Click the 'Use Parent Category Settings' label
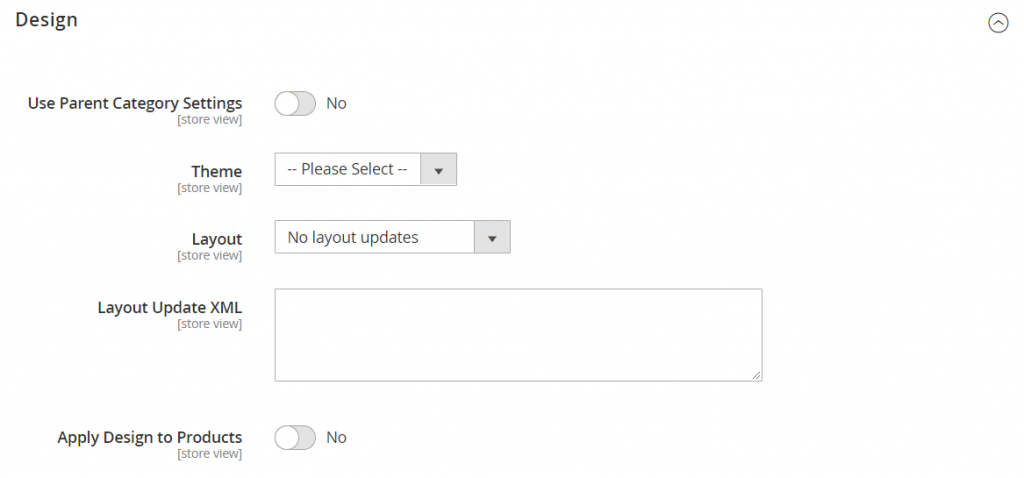 pyautogui.click(x=135, y=103)
